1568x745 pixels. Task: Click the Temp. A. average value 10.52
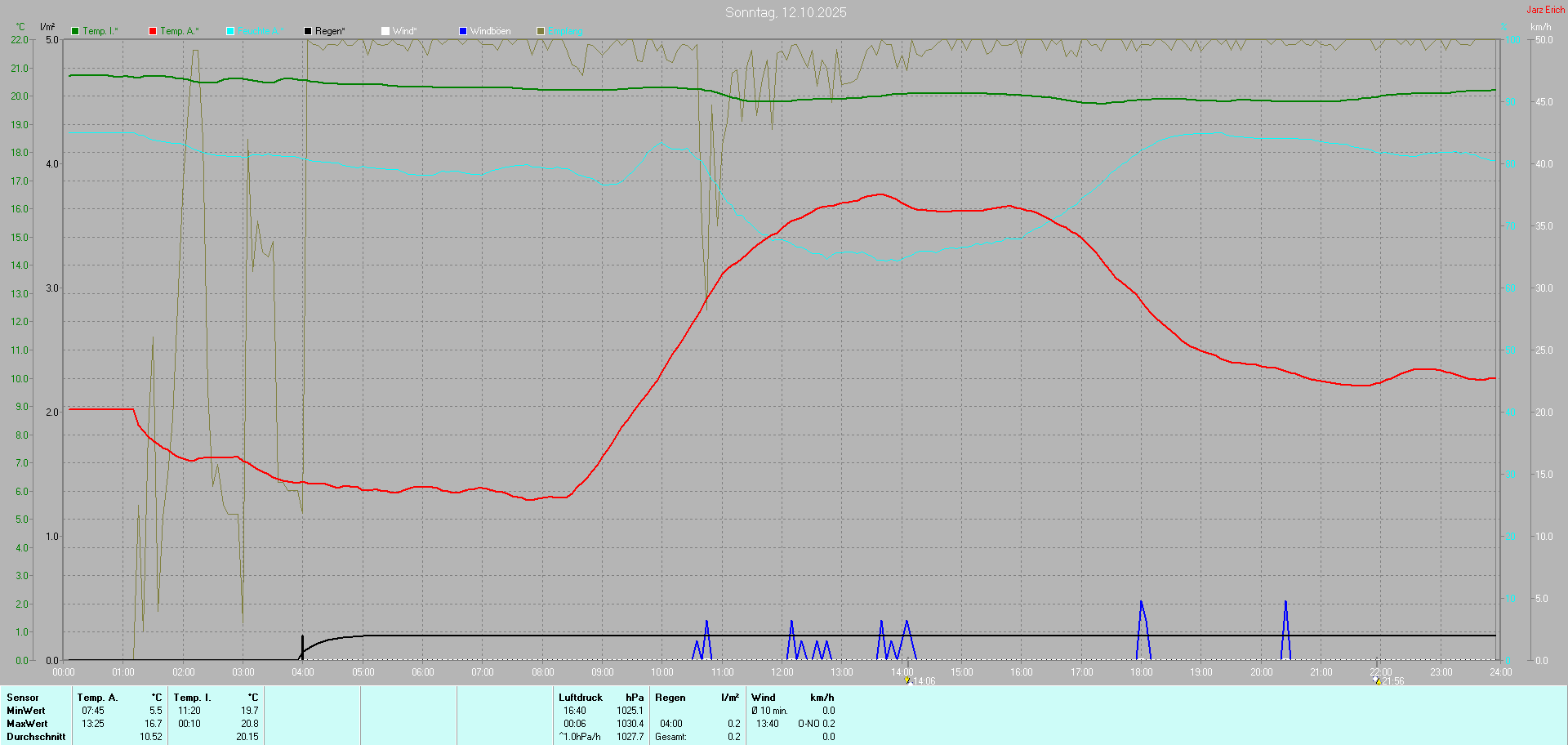[151, 737]
